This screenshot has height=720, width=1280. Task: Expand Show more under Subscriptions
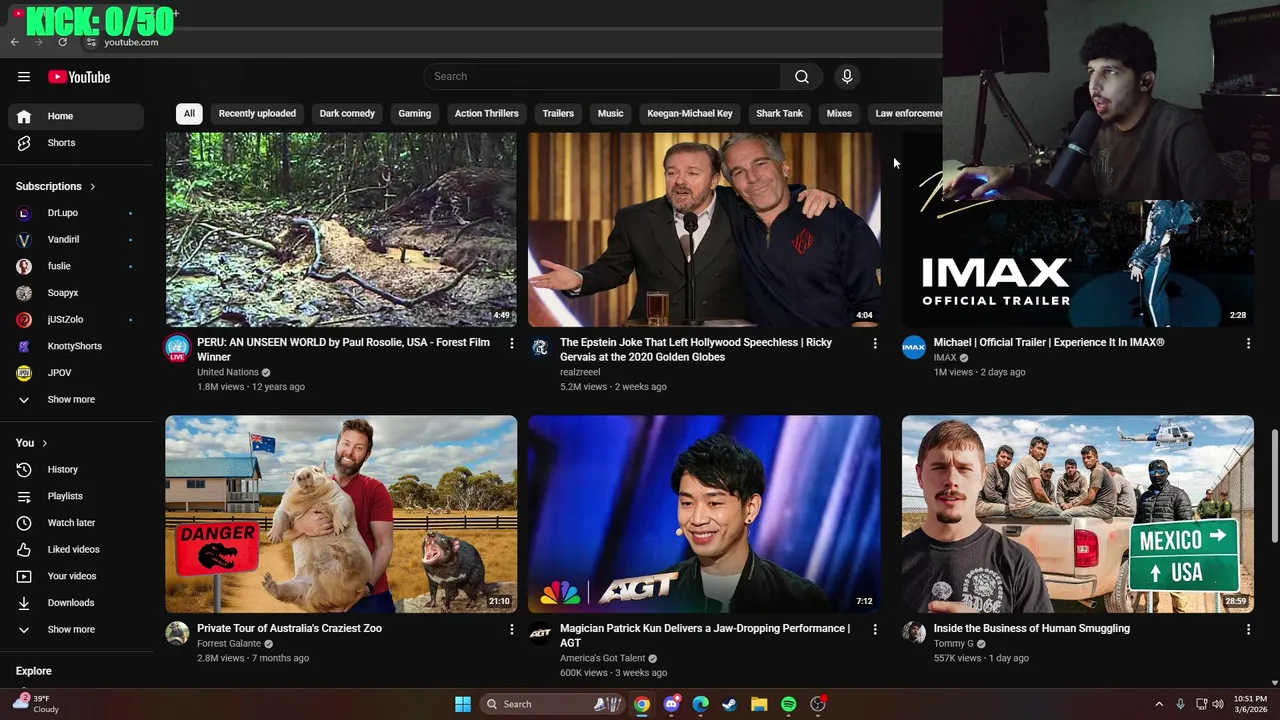coord(76,400)
